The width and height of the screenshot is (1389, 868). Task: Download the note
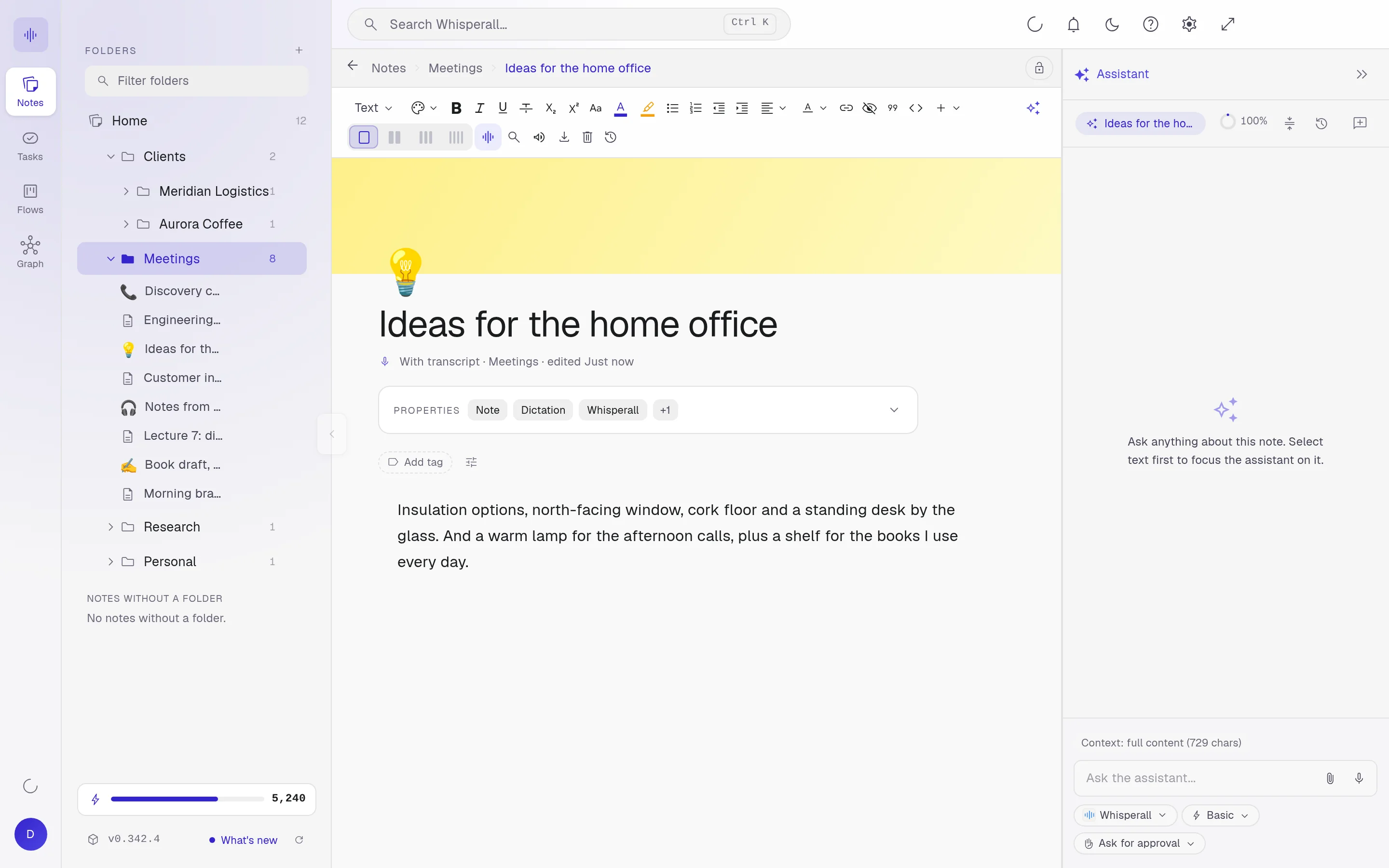pos(564,137)
